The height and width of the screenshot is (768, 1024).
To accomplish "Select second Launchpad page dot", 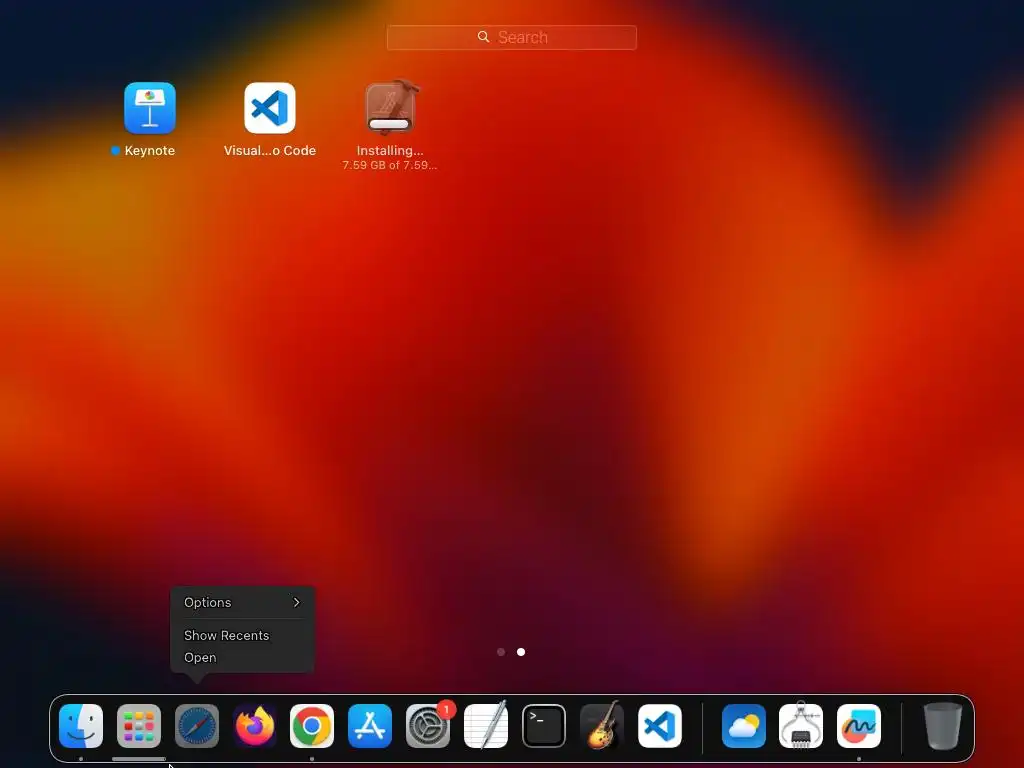I will (521, 652).
